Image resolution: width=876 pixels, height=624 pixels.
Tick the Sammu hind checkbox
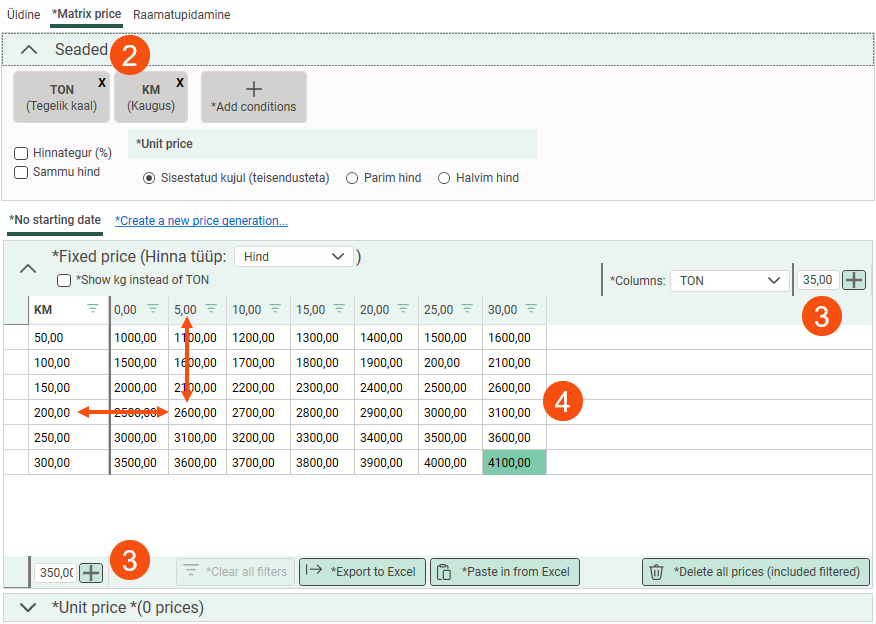click(21, 172)
